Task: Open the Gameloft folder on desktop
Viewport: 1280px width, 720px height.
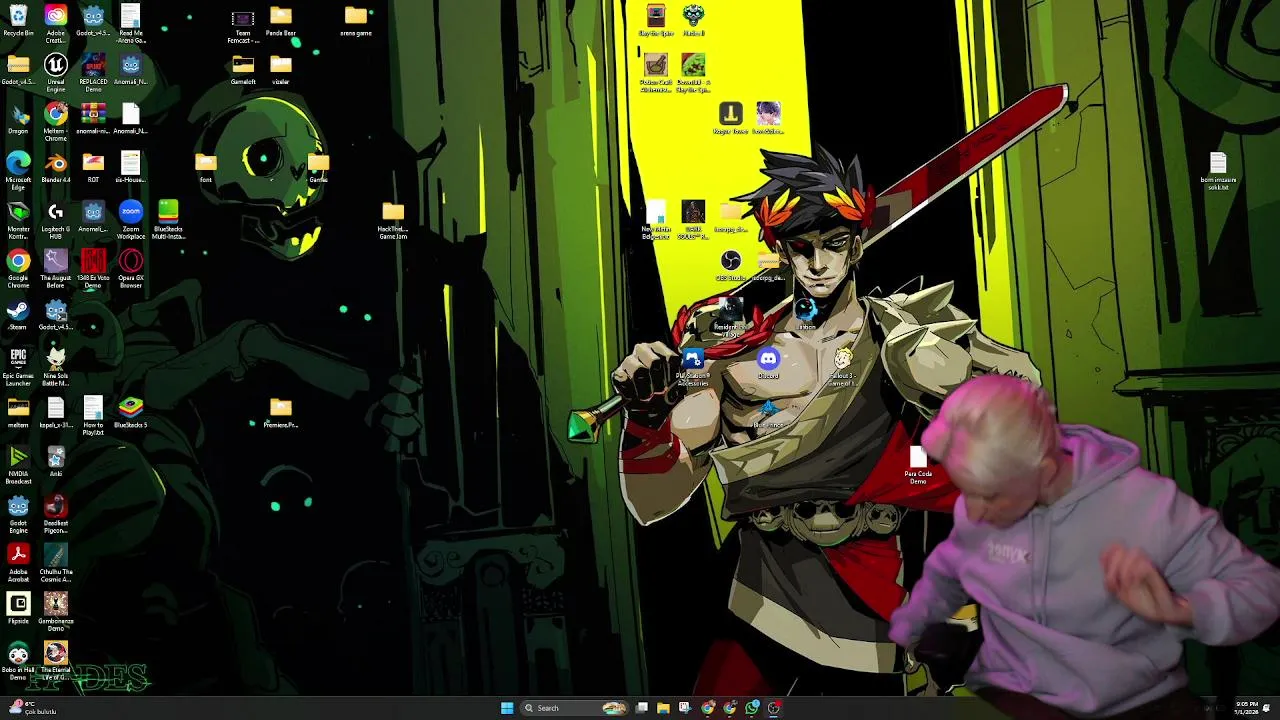Action: (243, 70)
